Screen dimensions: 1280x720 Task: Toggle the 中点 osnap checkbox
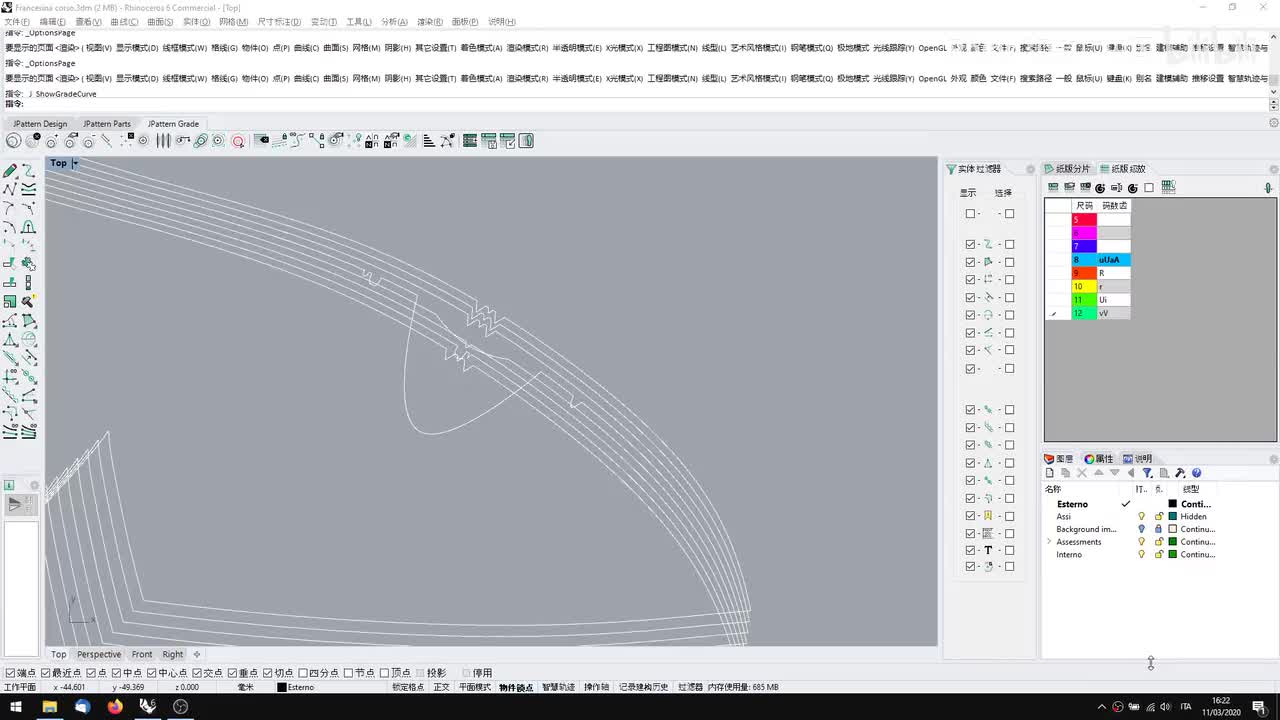[x=116, y=673]
